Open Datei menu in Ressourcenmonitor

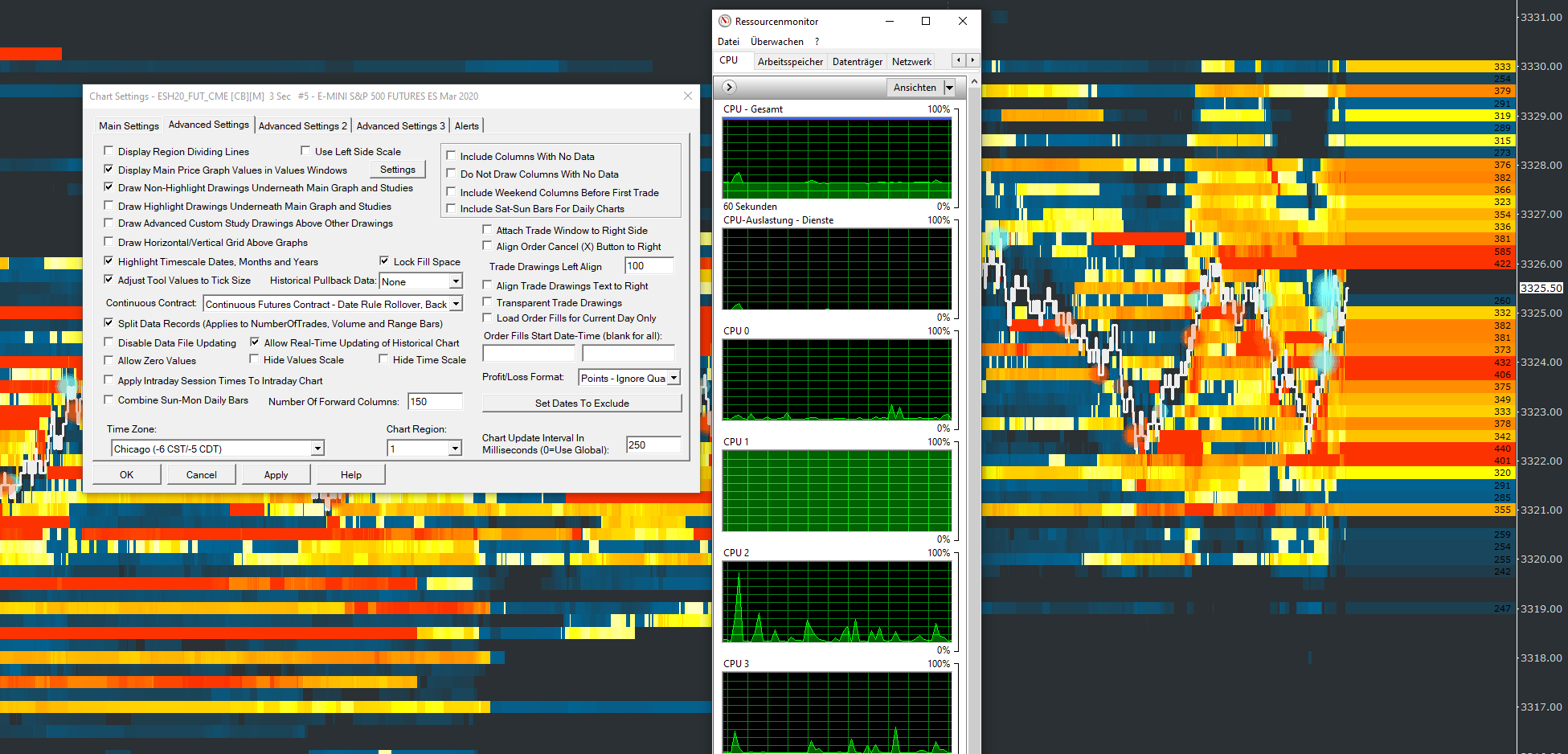(729, 42)
